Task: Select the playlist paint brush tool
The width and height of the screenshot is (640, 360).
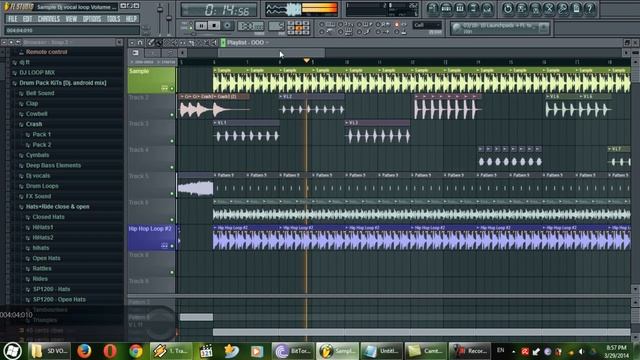Action: [x=159, y=42]
